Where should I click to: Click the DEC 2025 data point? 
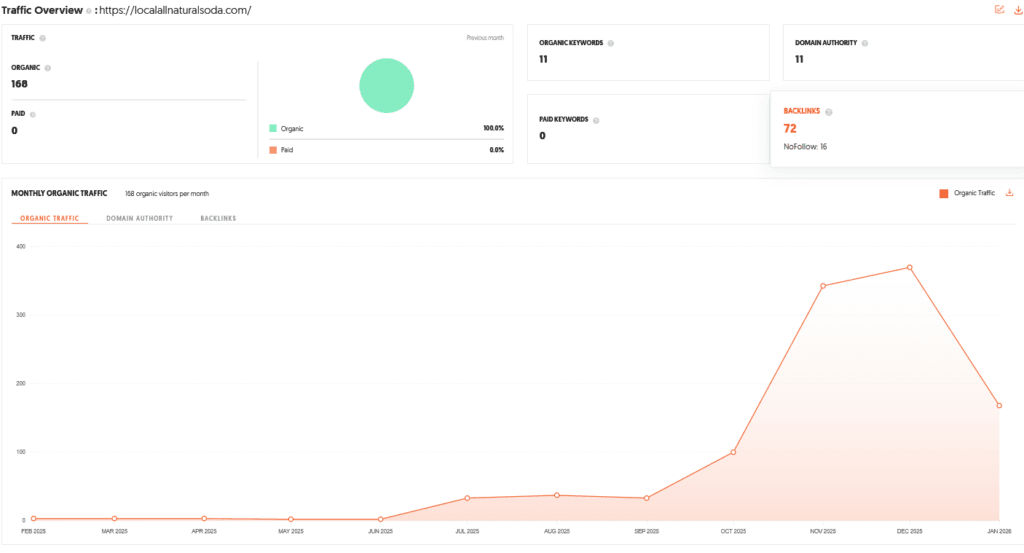(909, 268)
